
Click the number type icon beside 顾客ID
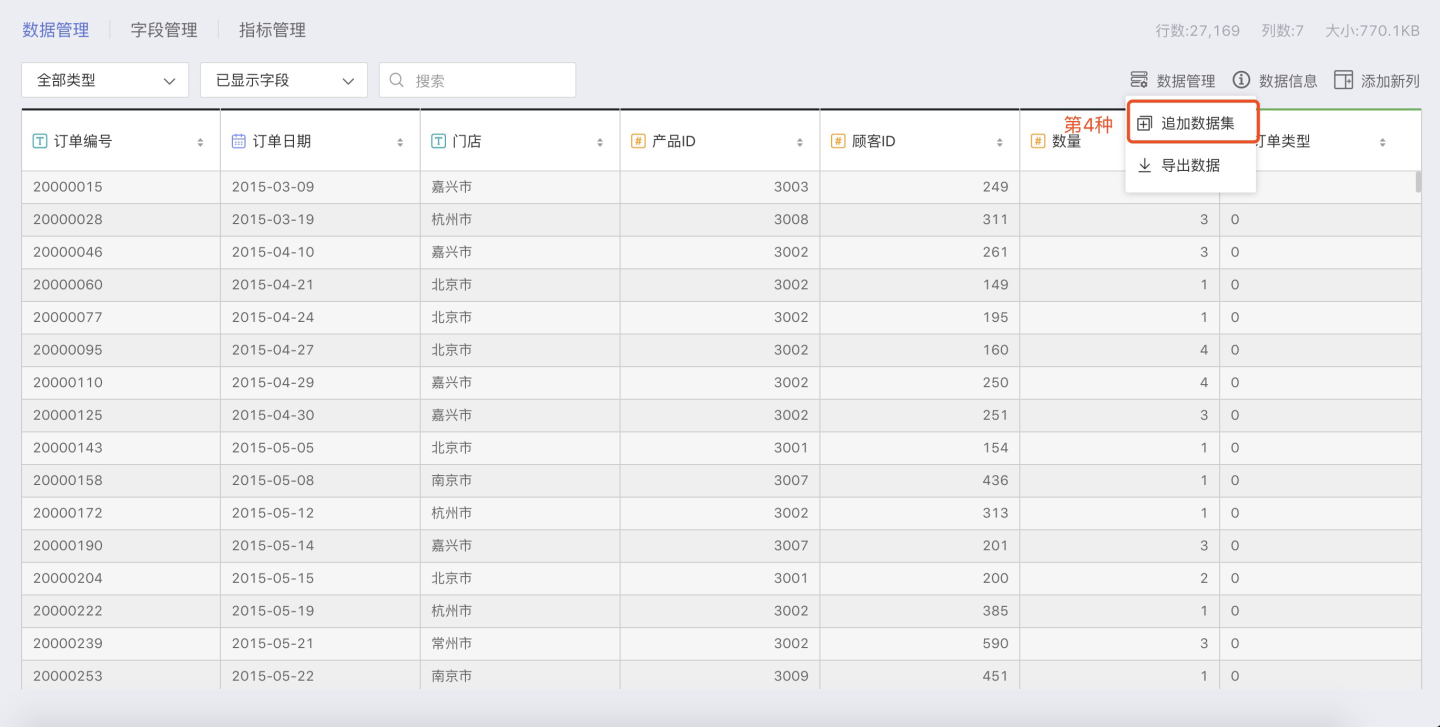838,142
